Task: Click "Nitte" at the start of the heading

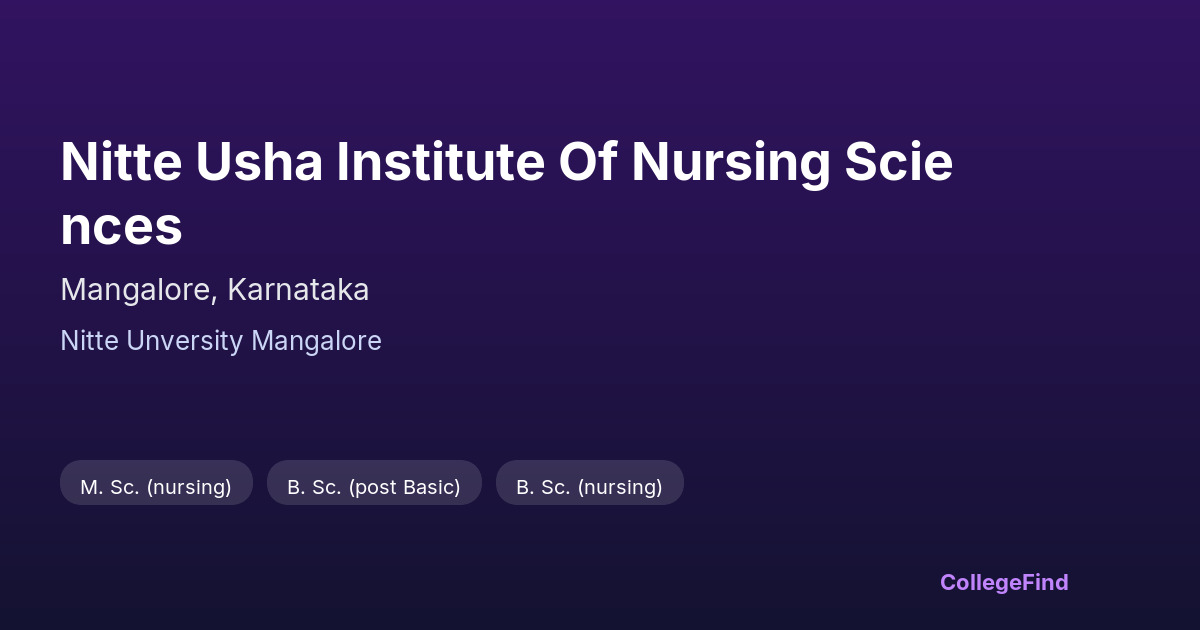Action: (120, 163)
